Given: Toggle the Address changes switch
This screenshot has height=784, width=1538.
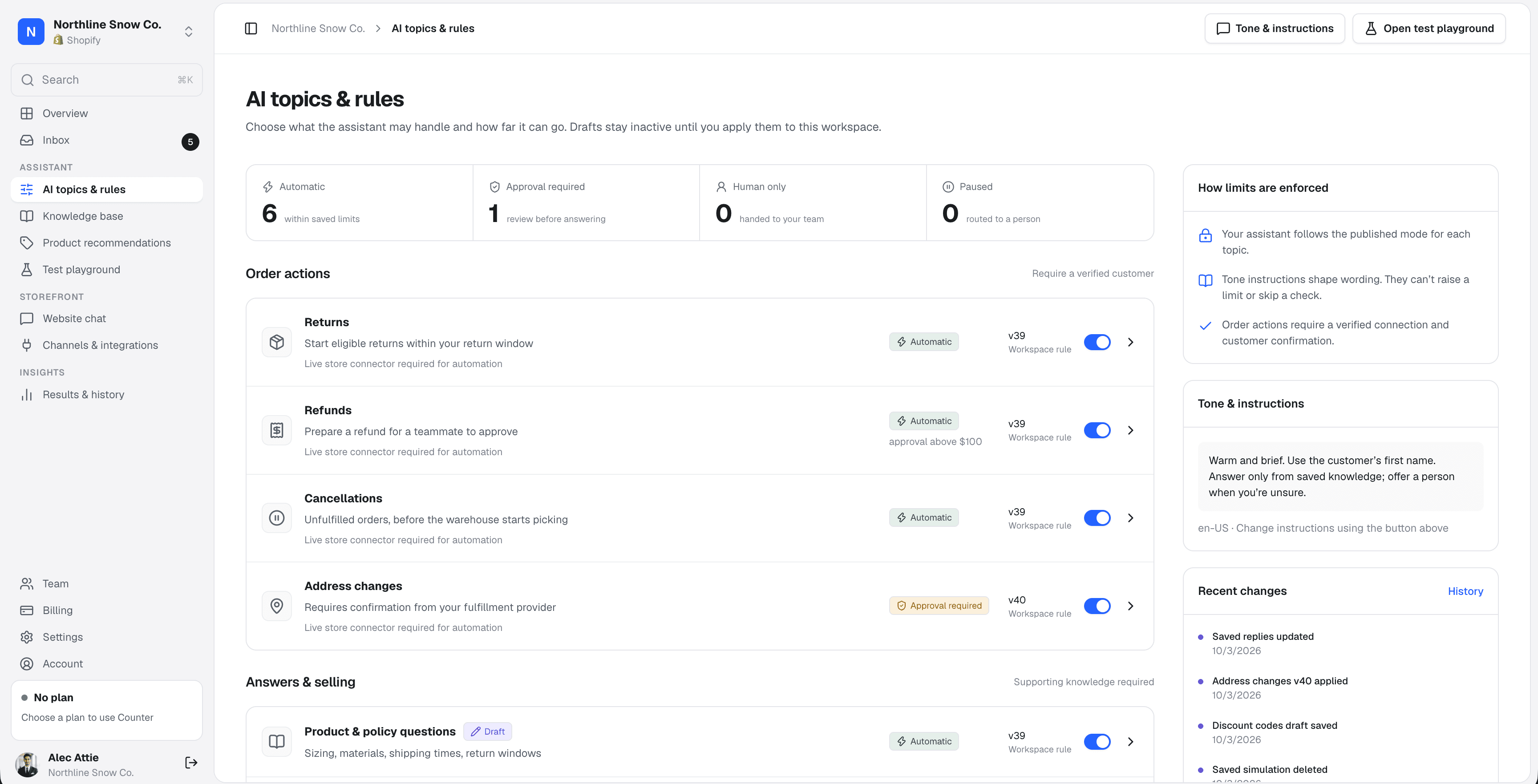Looking at the screenshot, I should 1097,606.
